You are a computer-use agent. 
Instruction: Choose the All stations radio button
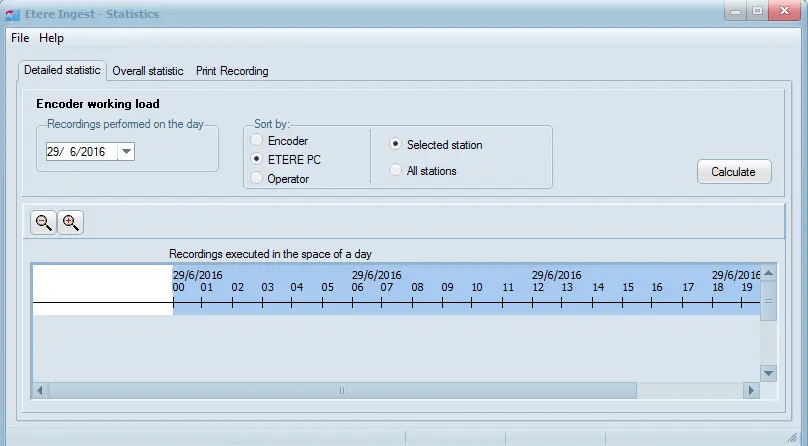point(396,171)
